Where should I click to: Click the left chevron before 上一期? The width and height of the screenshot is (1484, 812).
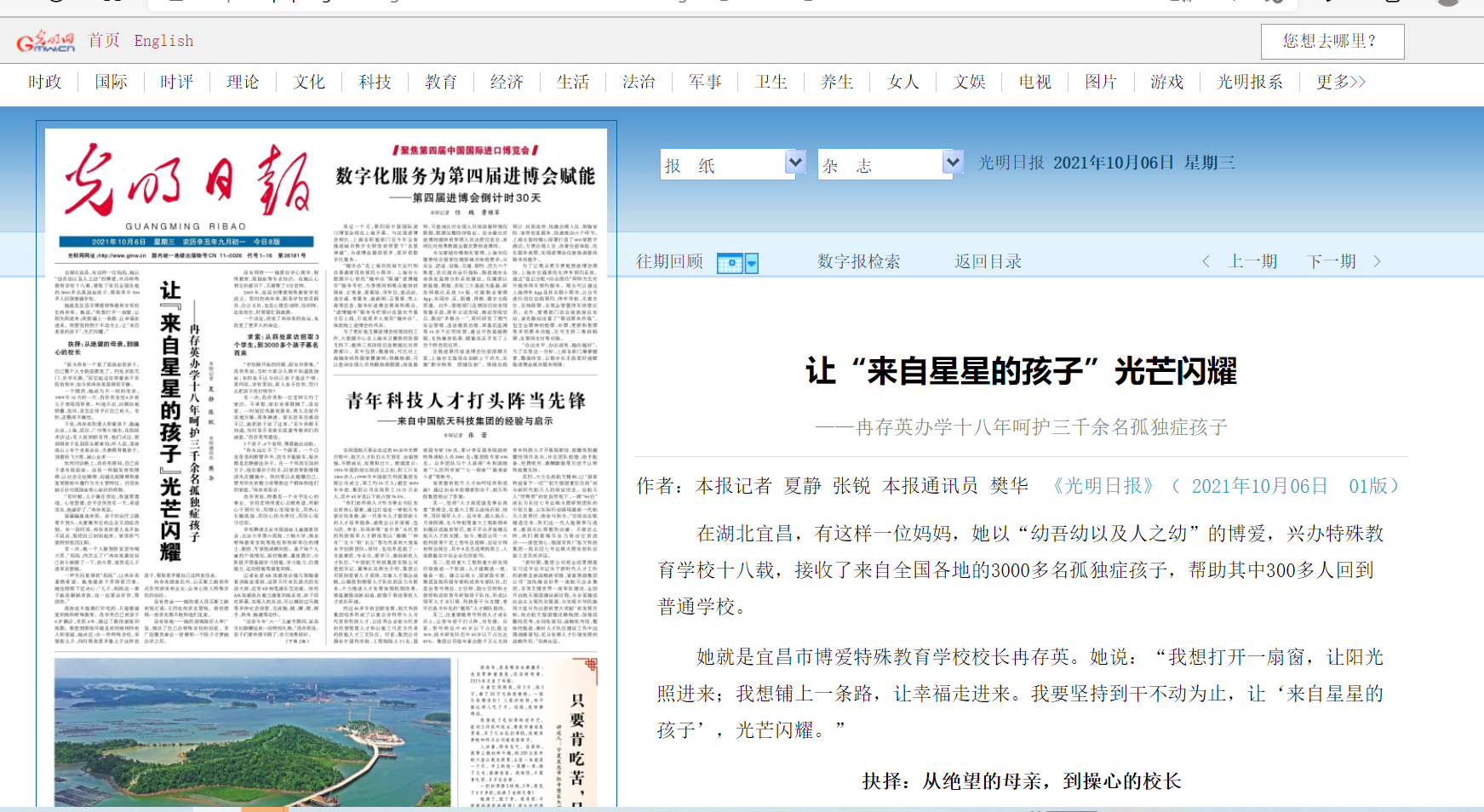click(x=1206, y=261)
